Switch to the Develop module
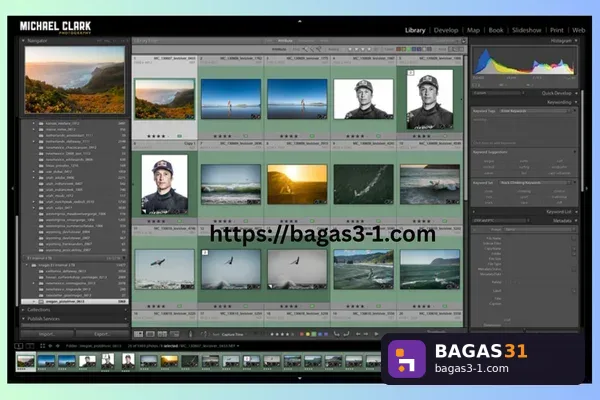The height and width of the screenshot is (400, 600). (446, 30)
